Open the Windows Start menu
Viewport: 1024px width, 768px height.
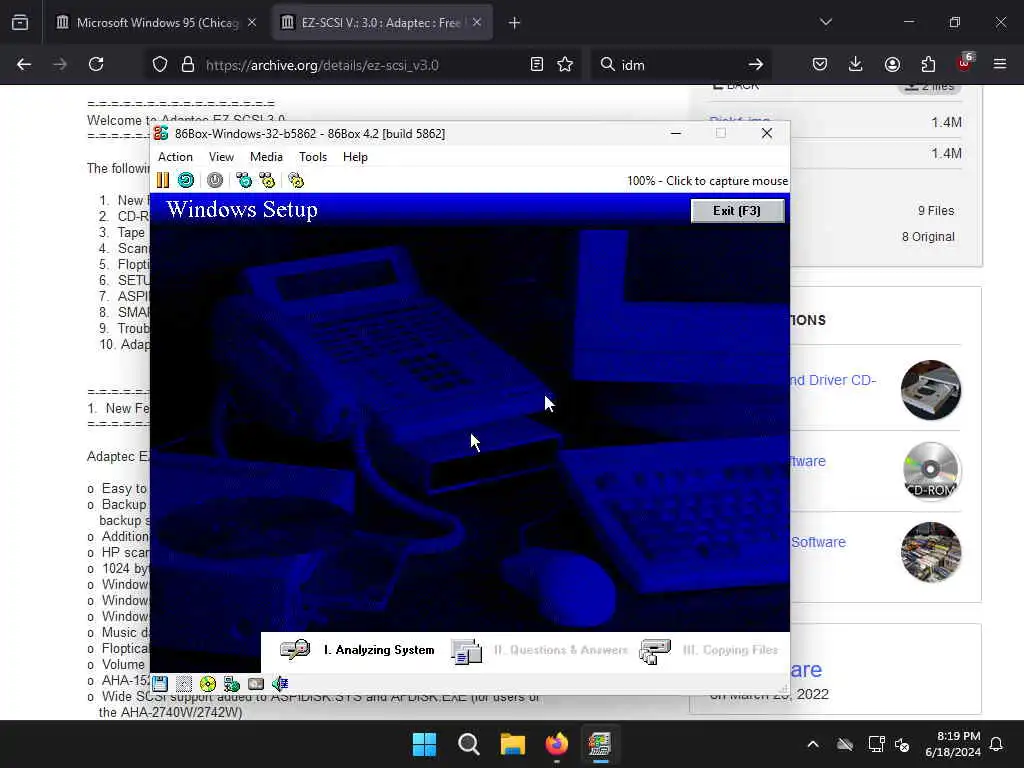[424, 744]
